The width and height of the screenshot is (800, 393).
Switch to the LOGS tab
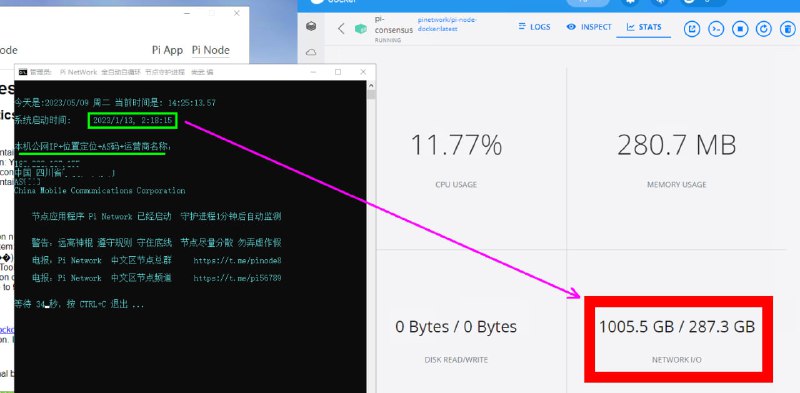click(534, 27)
